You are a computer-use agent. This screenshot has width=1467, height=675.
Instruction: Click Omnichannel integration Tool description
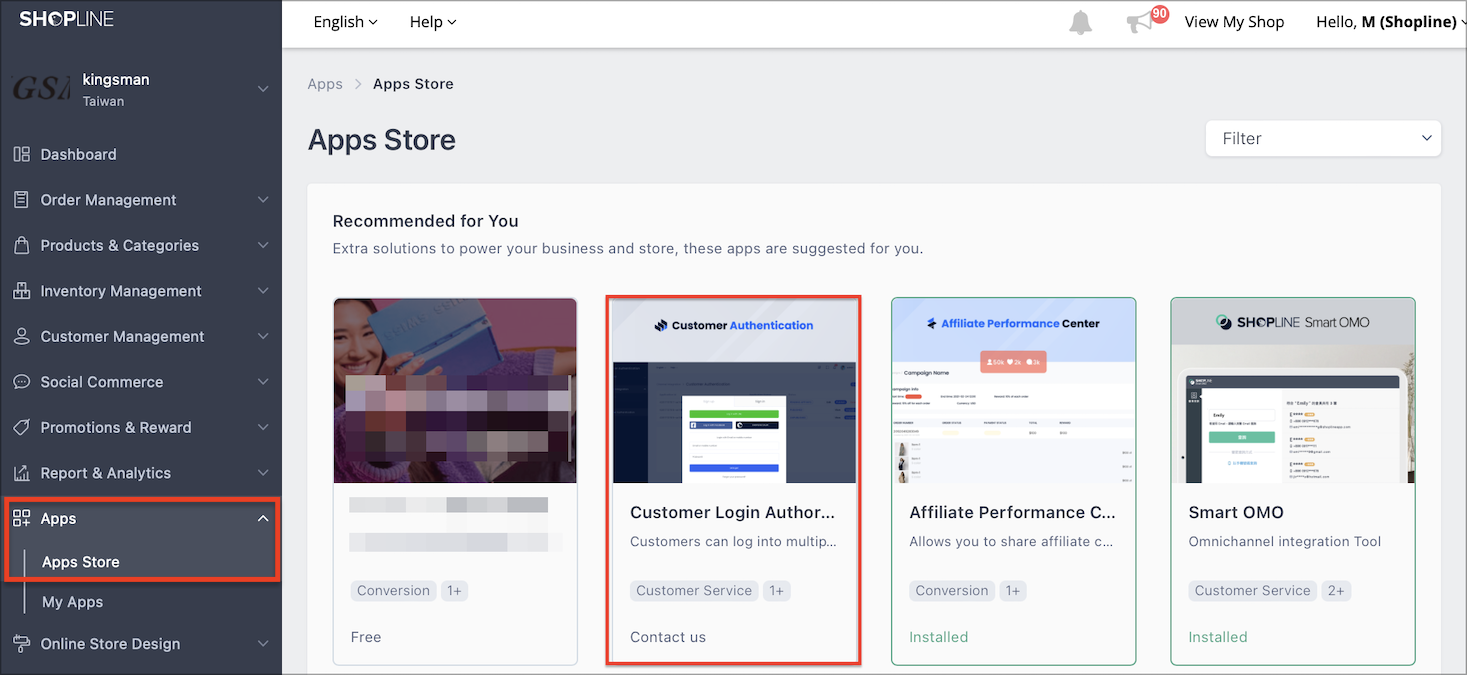1285,542
